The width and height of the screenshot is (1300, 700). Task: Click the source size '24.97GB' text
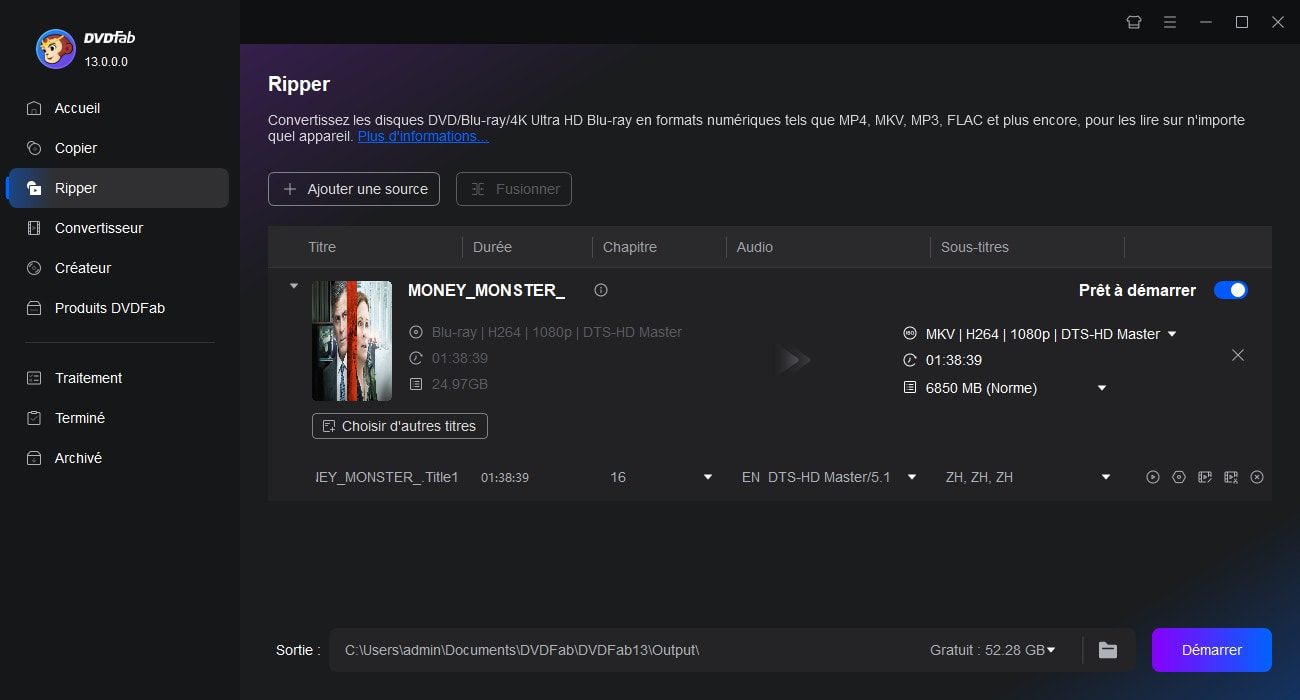pyautogui.click(x=460, y=384)
